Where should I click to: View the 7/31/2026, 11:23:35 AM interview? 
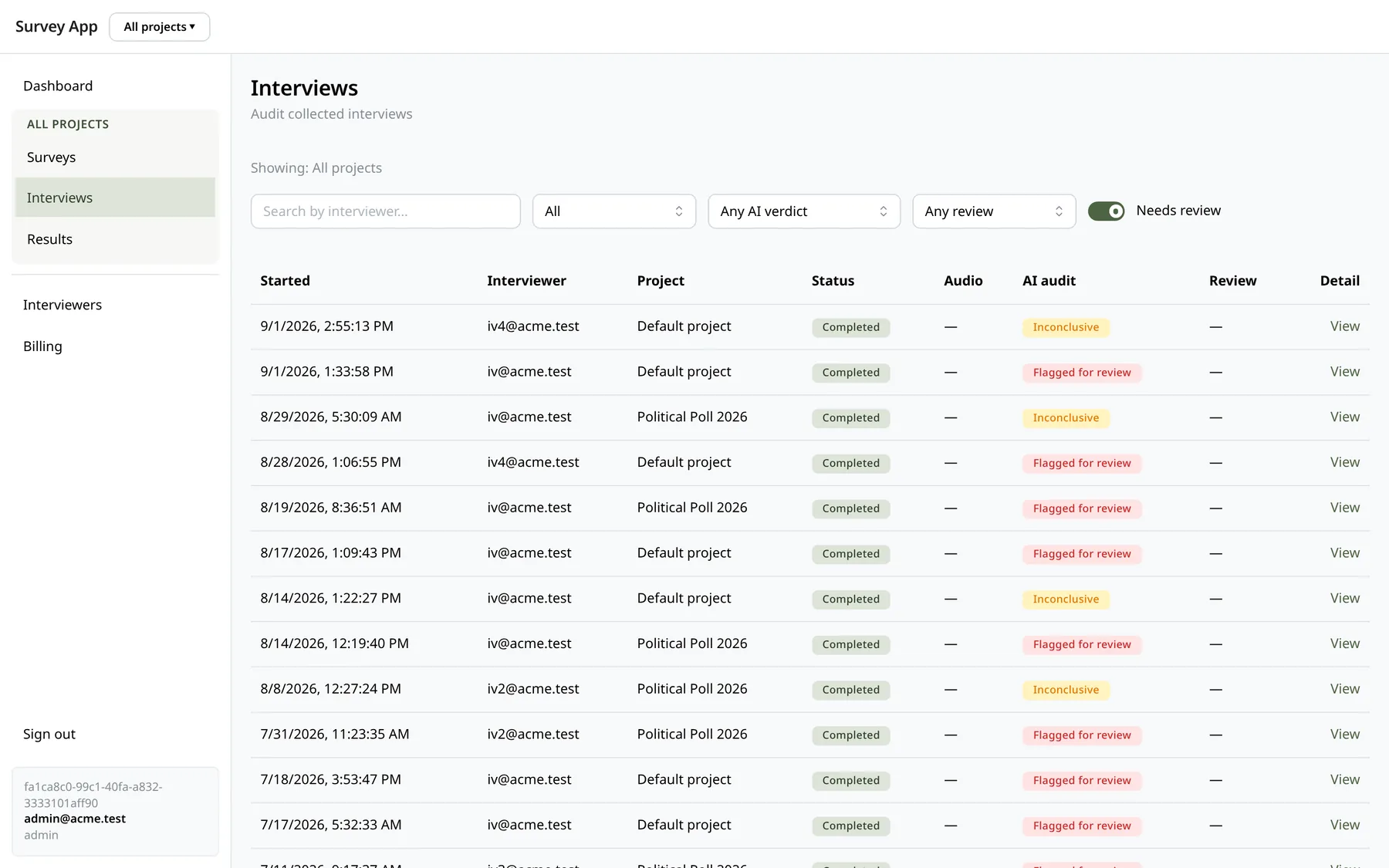pyautogui.click(x=1345, y=735)
